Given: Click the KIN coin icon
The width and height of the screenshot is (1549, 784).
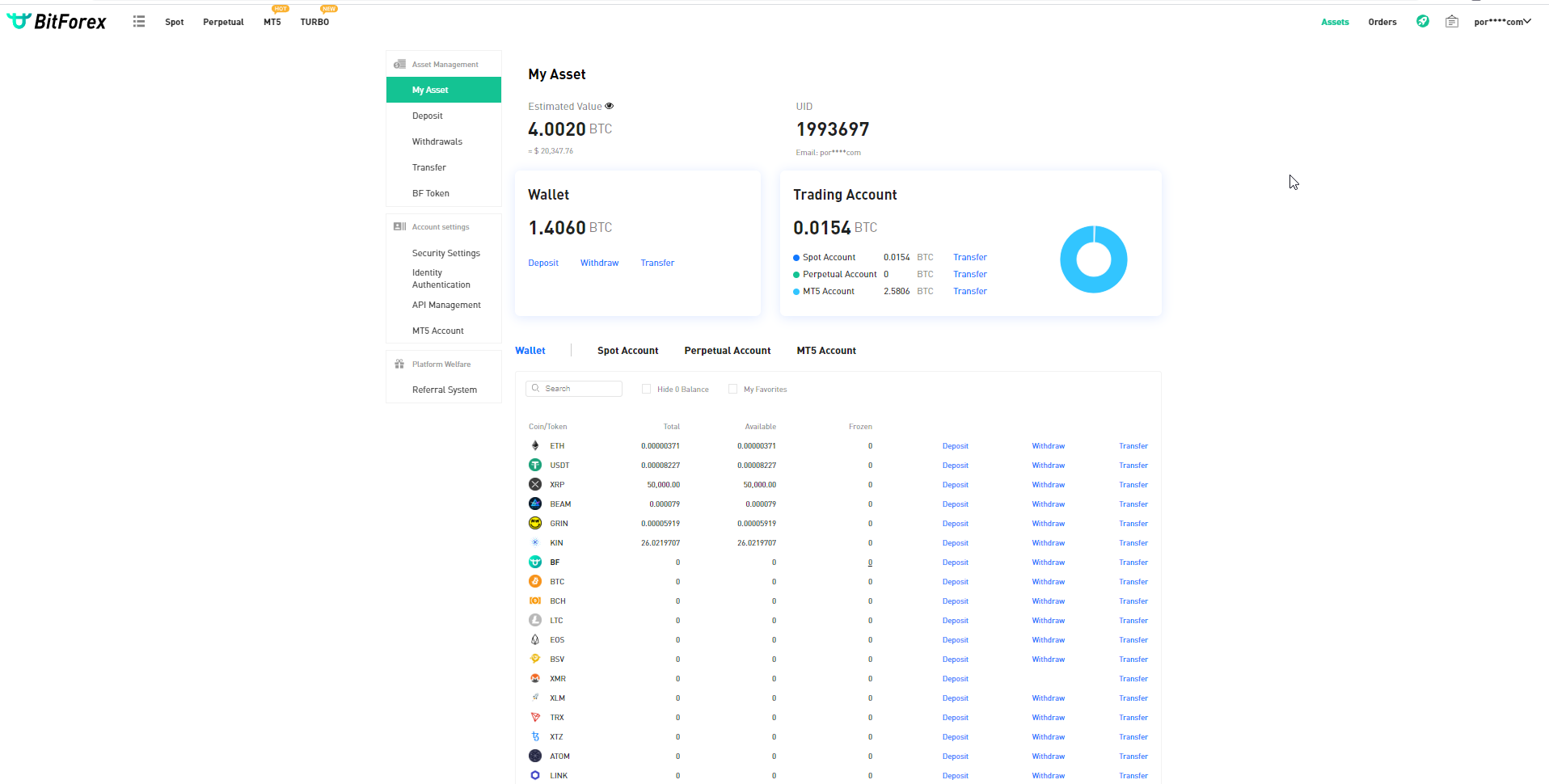Looking at the screenshot, I should pyautogui.click(x=535, y=542).
